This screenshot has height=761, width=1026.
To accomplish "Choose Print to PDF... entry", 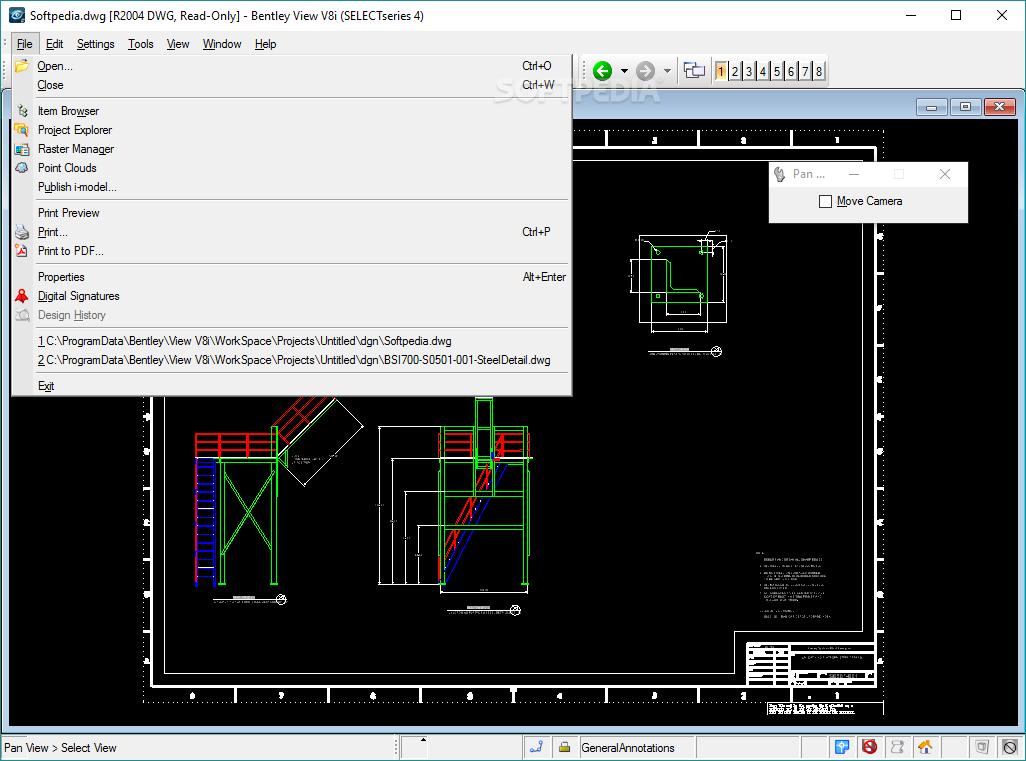I will point(292,251).
